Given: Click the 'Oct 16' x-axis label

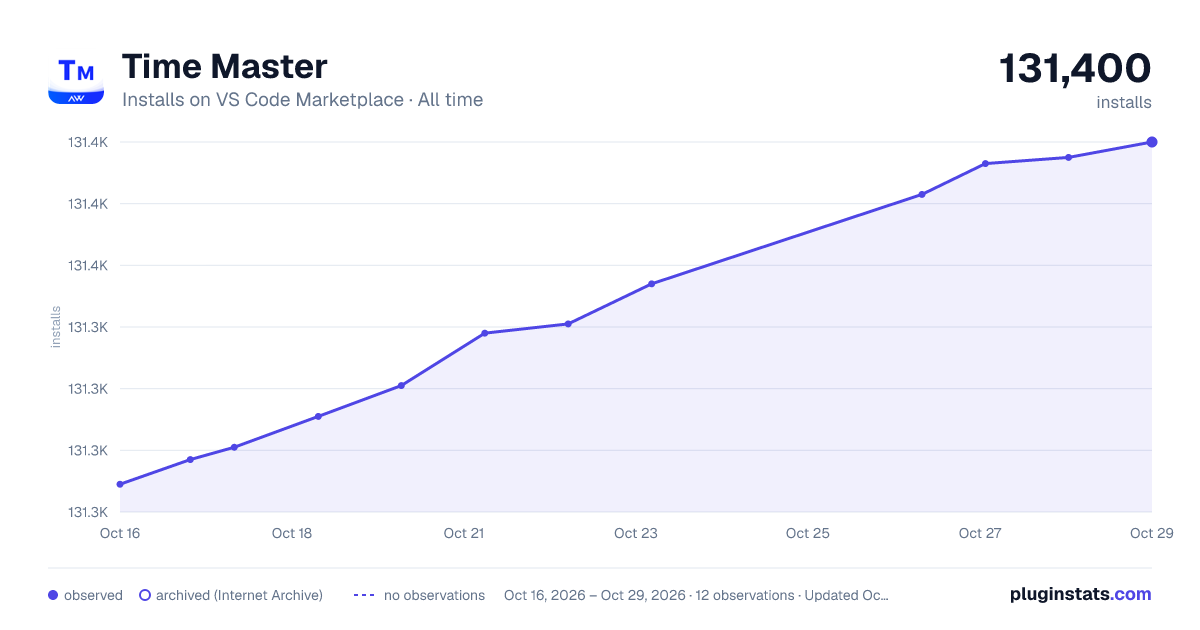Looking at the screenshot, I should tap(120, 533).
